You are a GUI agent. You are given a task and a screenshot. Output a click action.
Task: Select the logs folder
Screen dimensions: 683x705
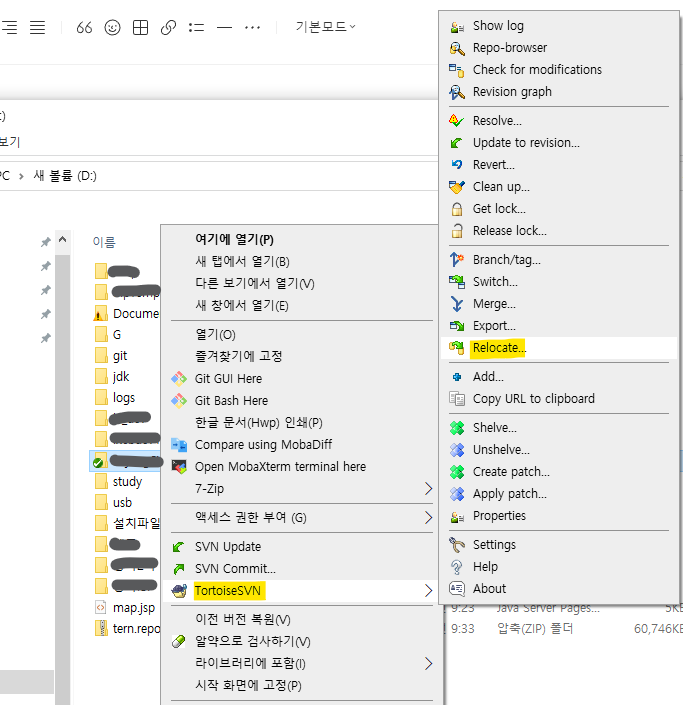click(124, 397)
